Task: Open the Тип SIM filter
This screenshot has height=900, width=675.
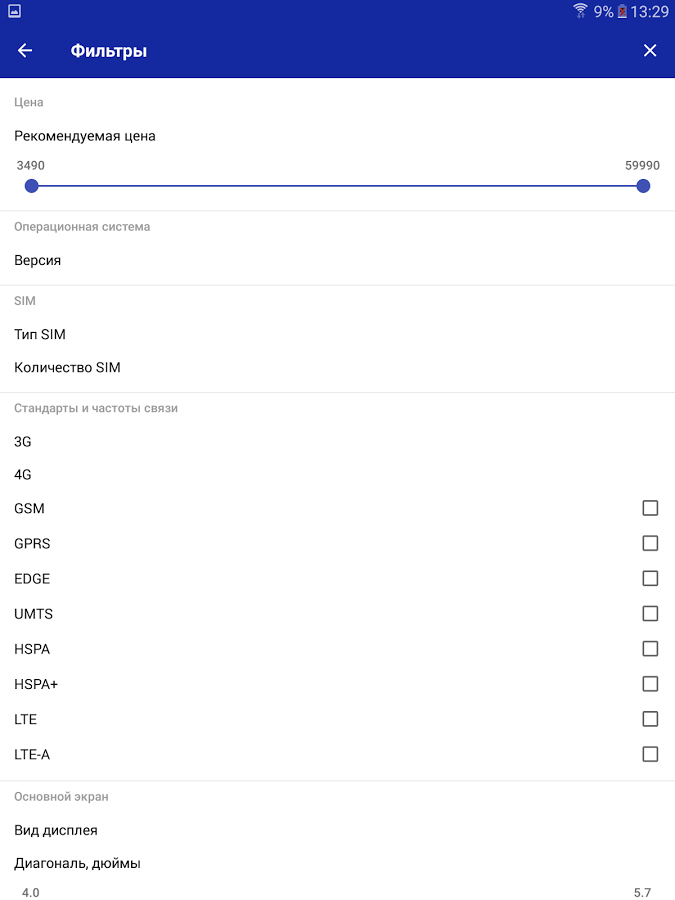Action: pyautogui.click(x=338, y=334)
